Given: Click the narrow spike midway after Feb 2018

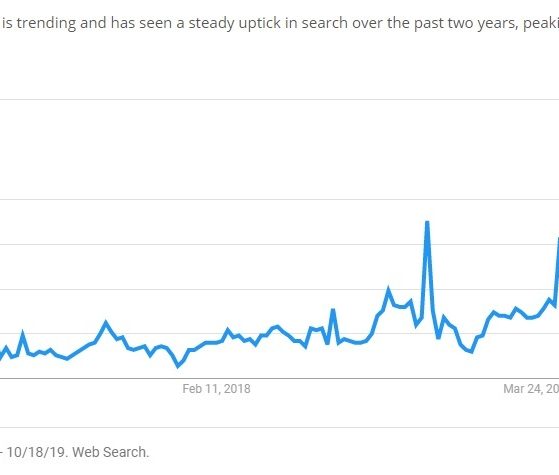Looking at the screenshot, I should [333, 310].
